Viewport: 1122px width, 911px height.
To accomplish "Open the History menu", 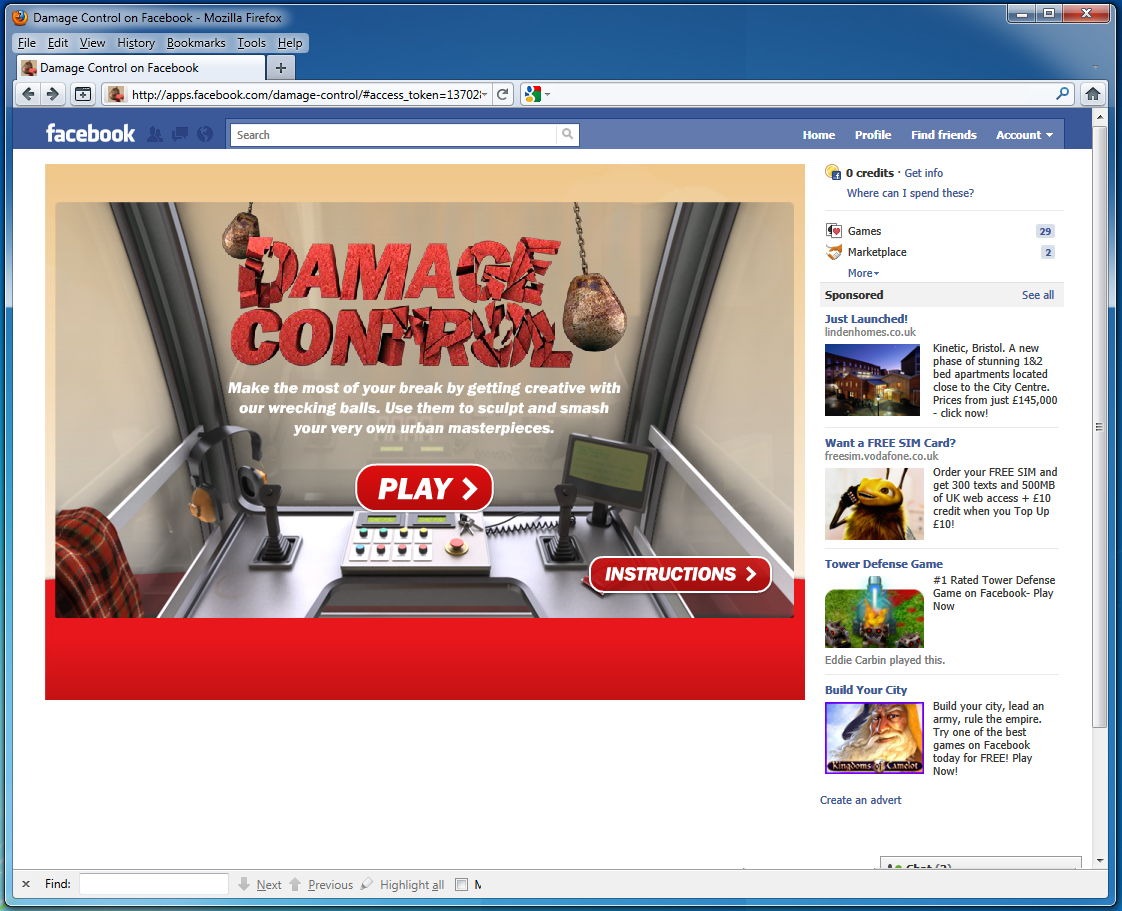I will [136, 43].
